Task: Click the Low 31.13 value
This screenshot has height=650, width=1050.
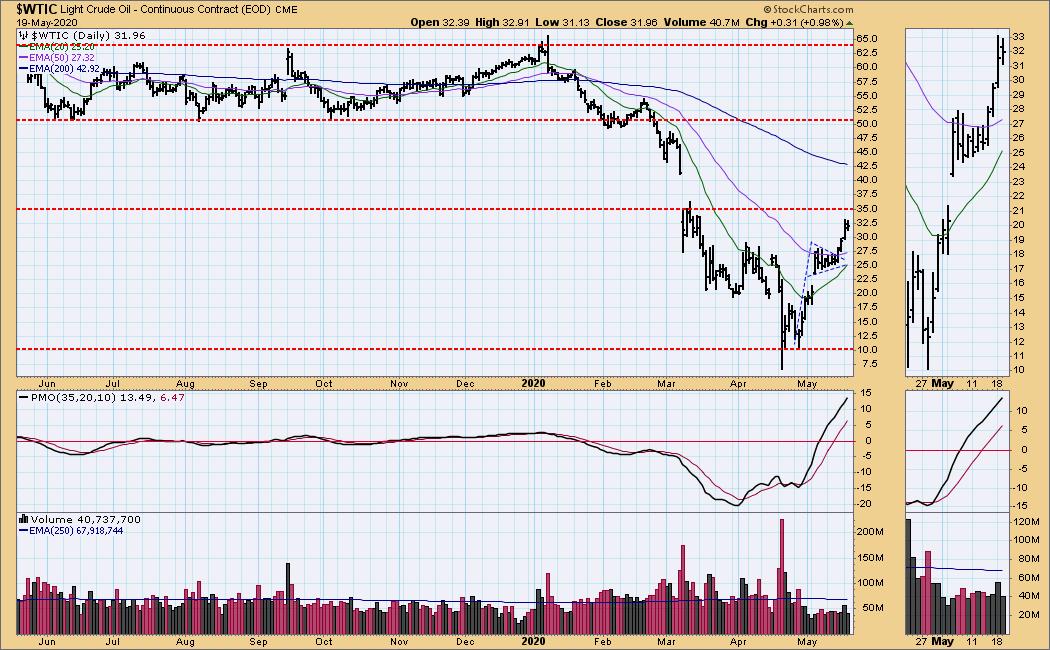Action: pyautogui.click(x=562, y=22)
